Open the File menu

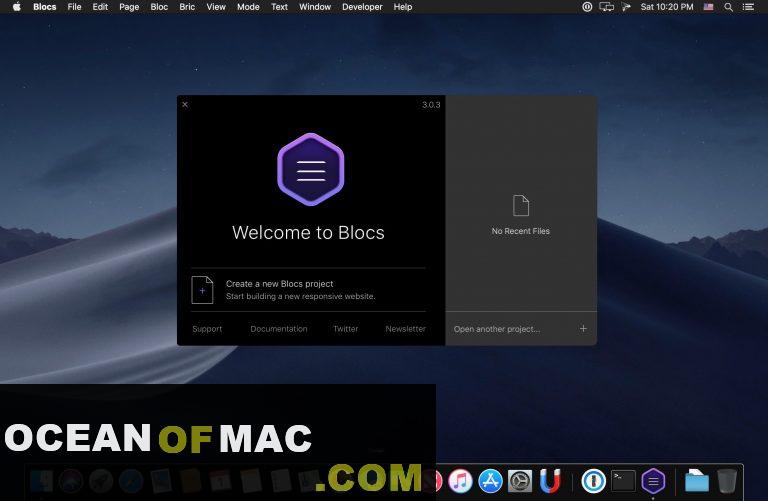click(74, 7)
